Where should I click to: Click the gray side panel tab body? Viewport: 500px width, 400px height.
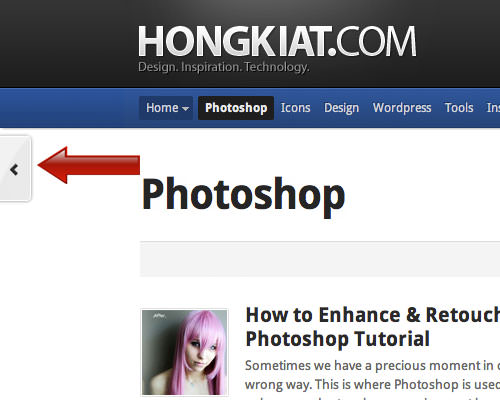pyautogui.click(x=15, y=169)
